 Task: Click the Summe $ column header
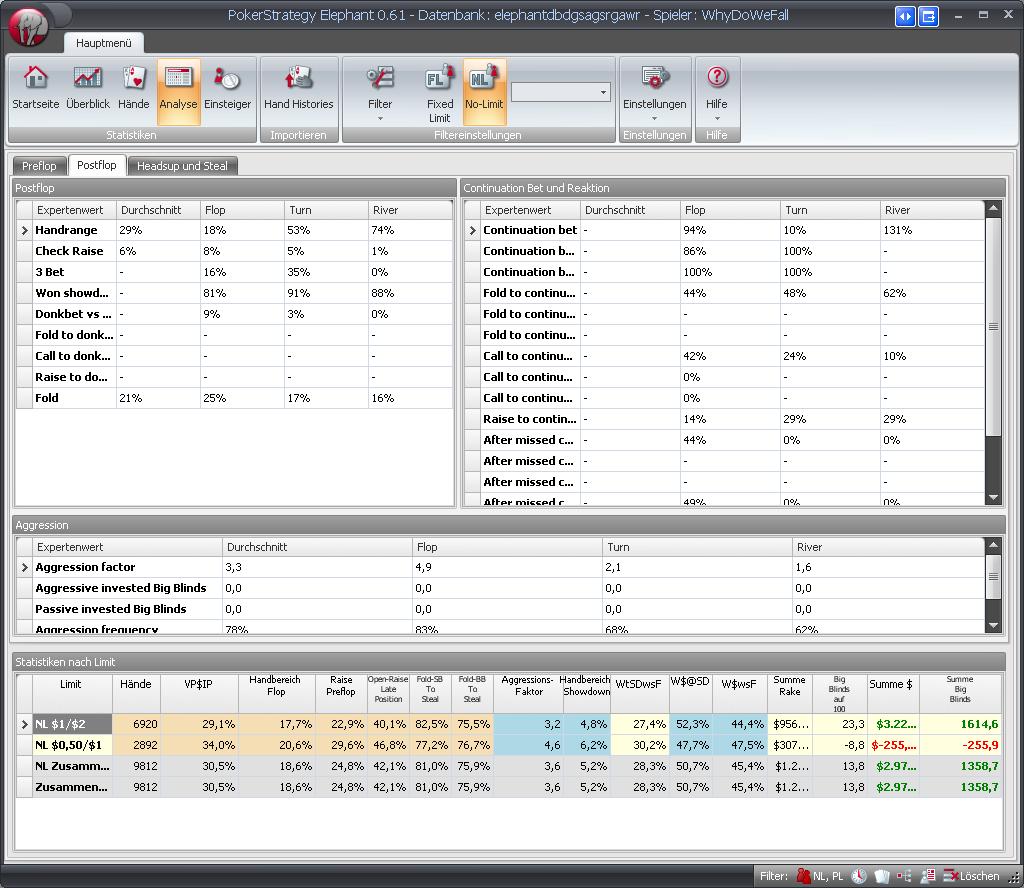tap(892, 693)
